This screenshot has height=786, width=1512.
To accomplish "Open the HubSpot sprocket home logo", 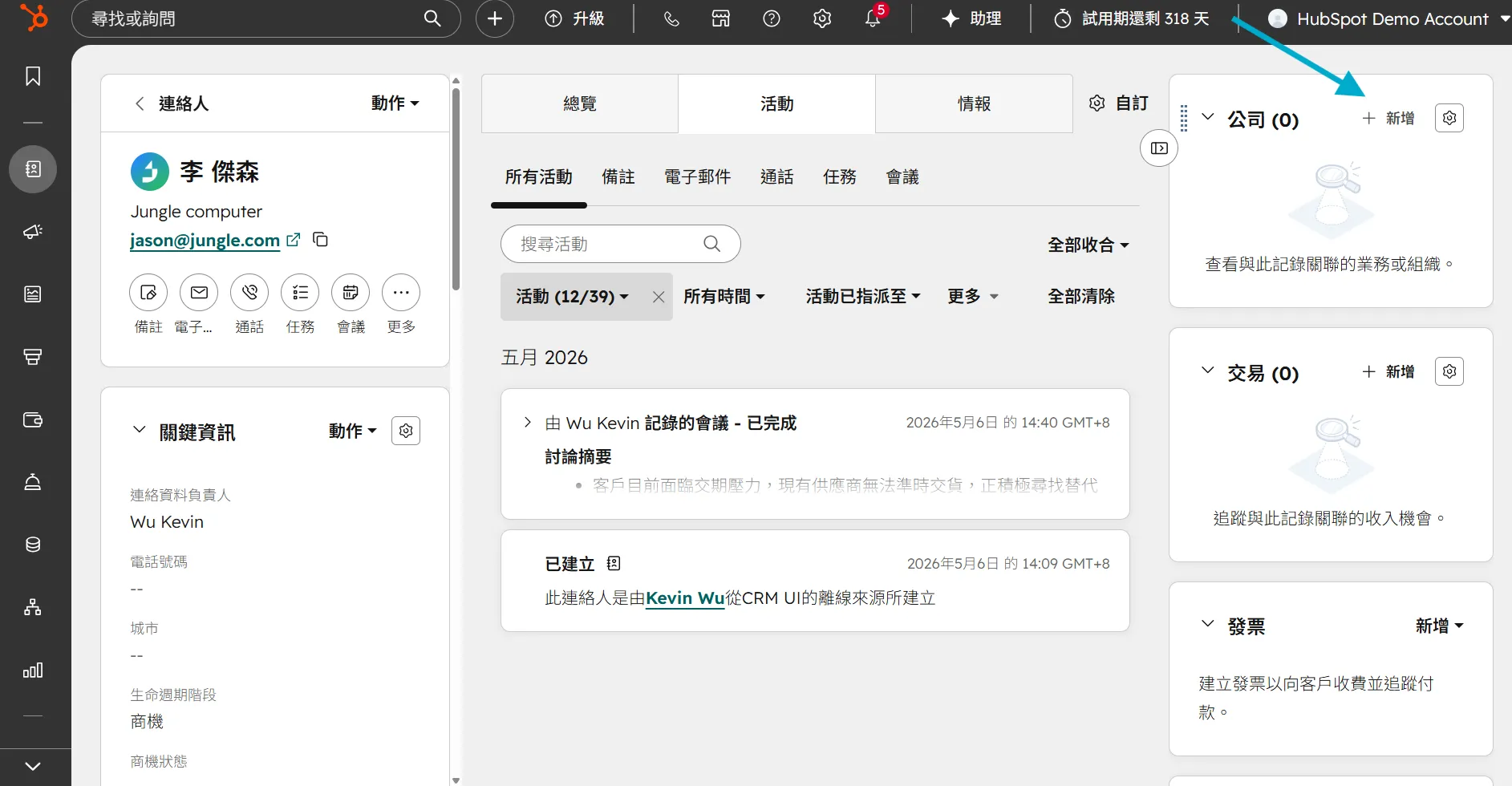I will tap(33, 17).
